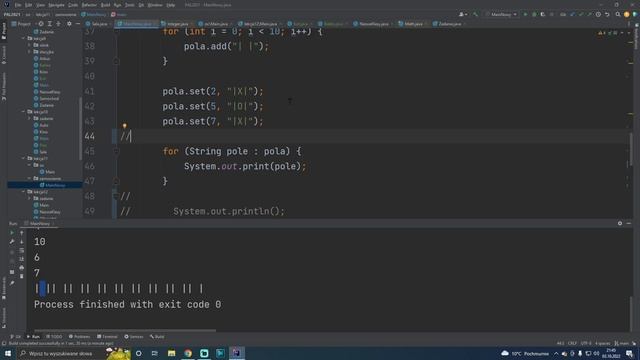
Task: Collapse the lekcja9 folder in tree
Action: [x=23, y=38]
